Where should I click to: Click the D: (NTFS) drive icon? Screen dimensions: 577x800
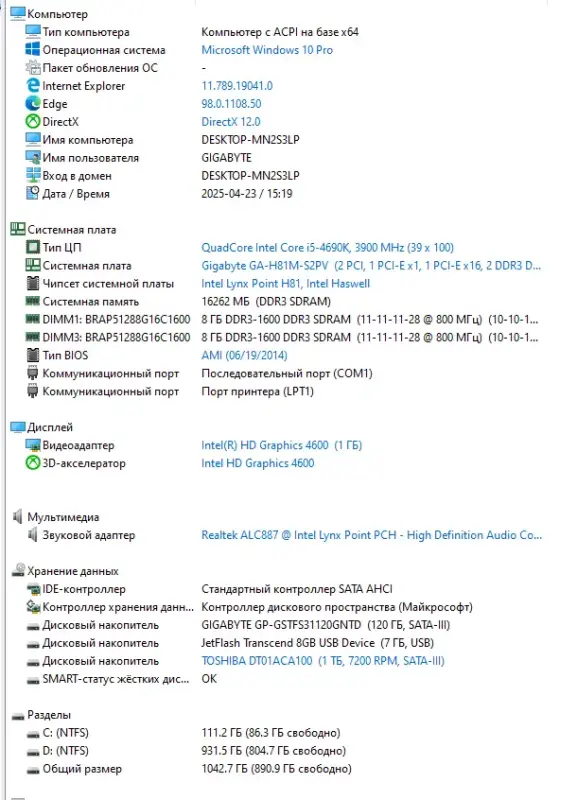33,752
